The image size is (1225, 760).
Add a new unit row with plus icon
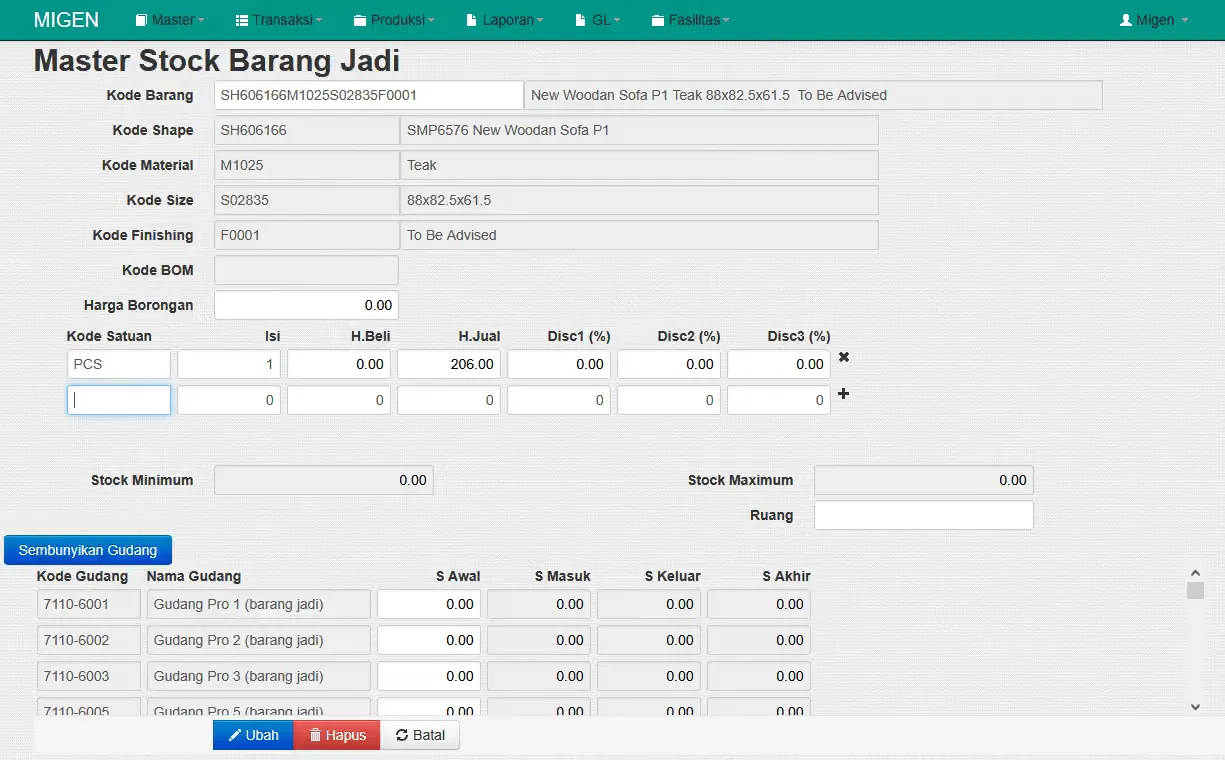point(843,394)
